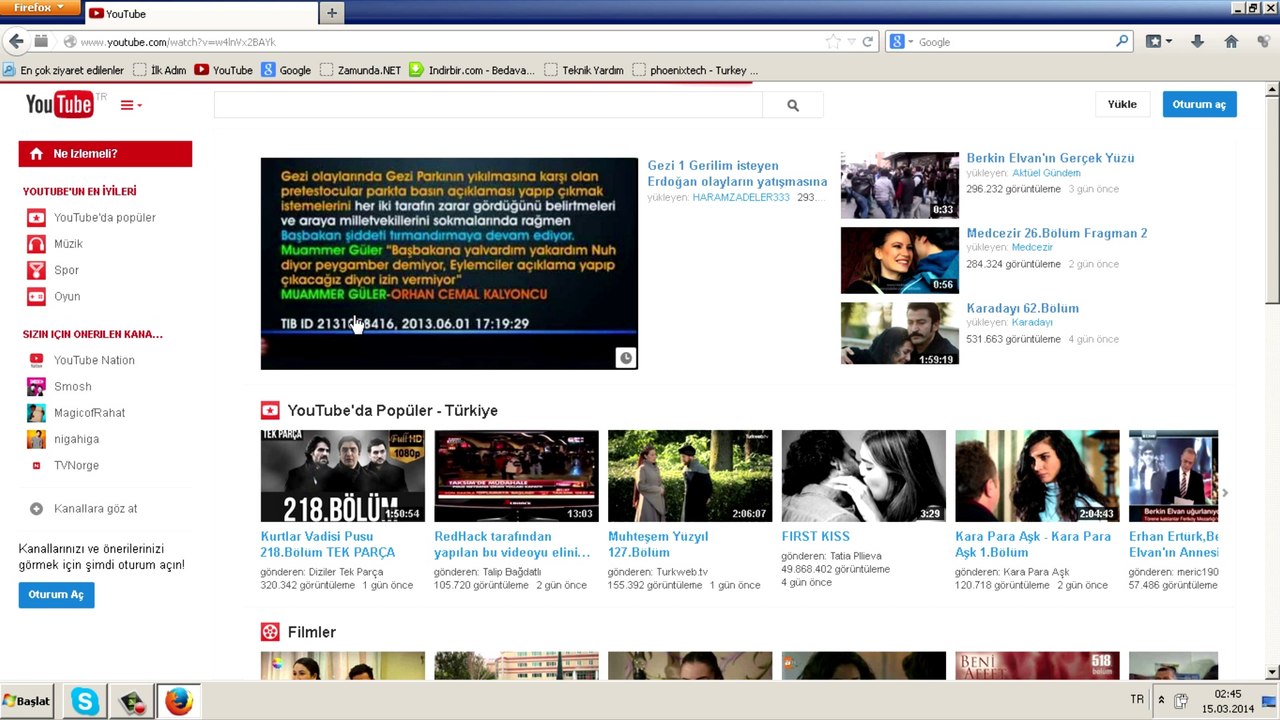This screenshot has height=720, width=1280.
Task: Show hidden system tray icons
Action: [1160, 701]
